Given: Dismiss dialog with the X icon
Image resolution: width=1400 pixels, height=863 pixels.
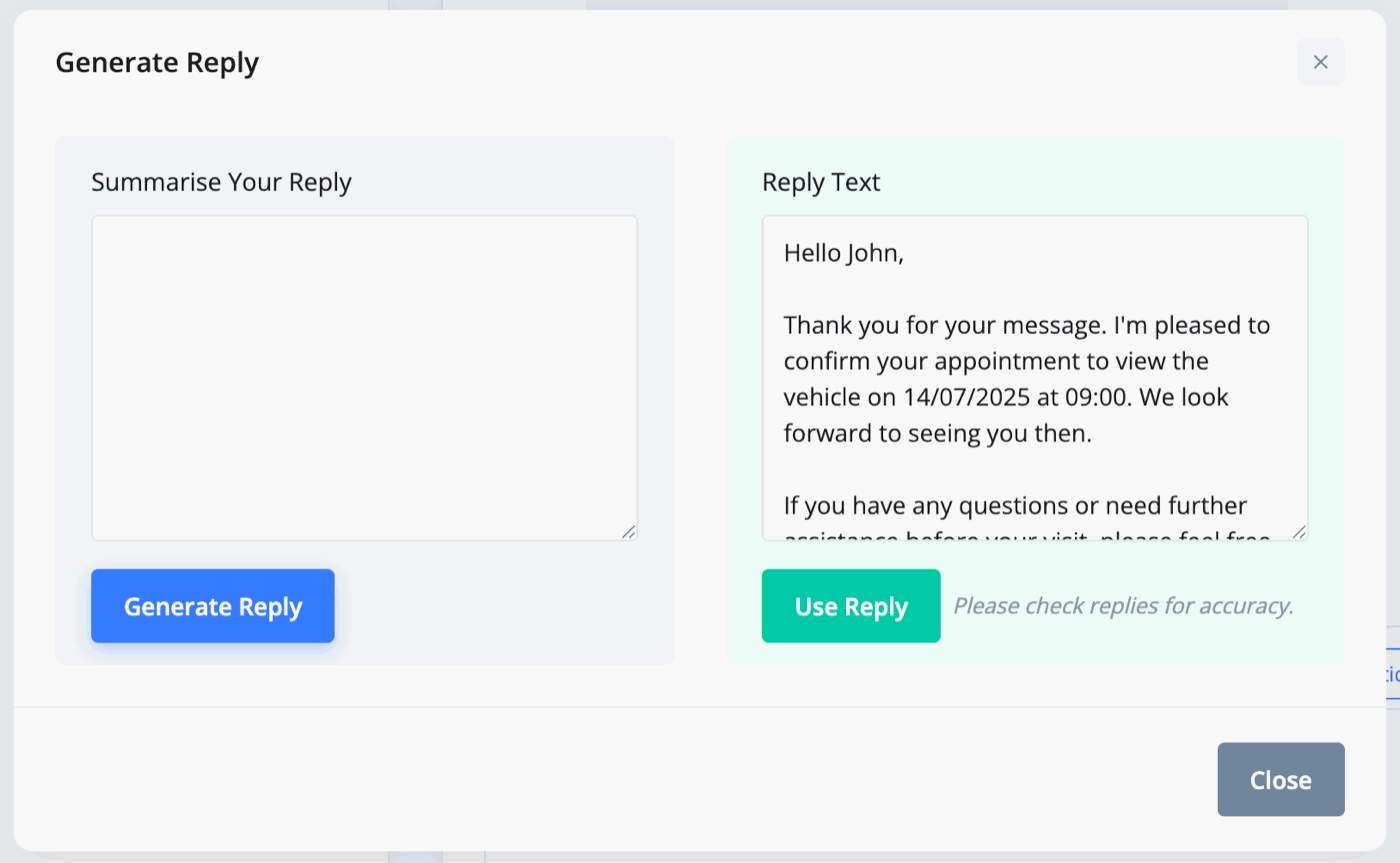Looking at the screenshot, I should (1320, 62).
